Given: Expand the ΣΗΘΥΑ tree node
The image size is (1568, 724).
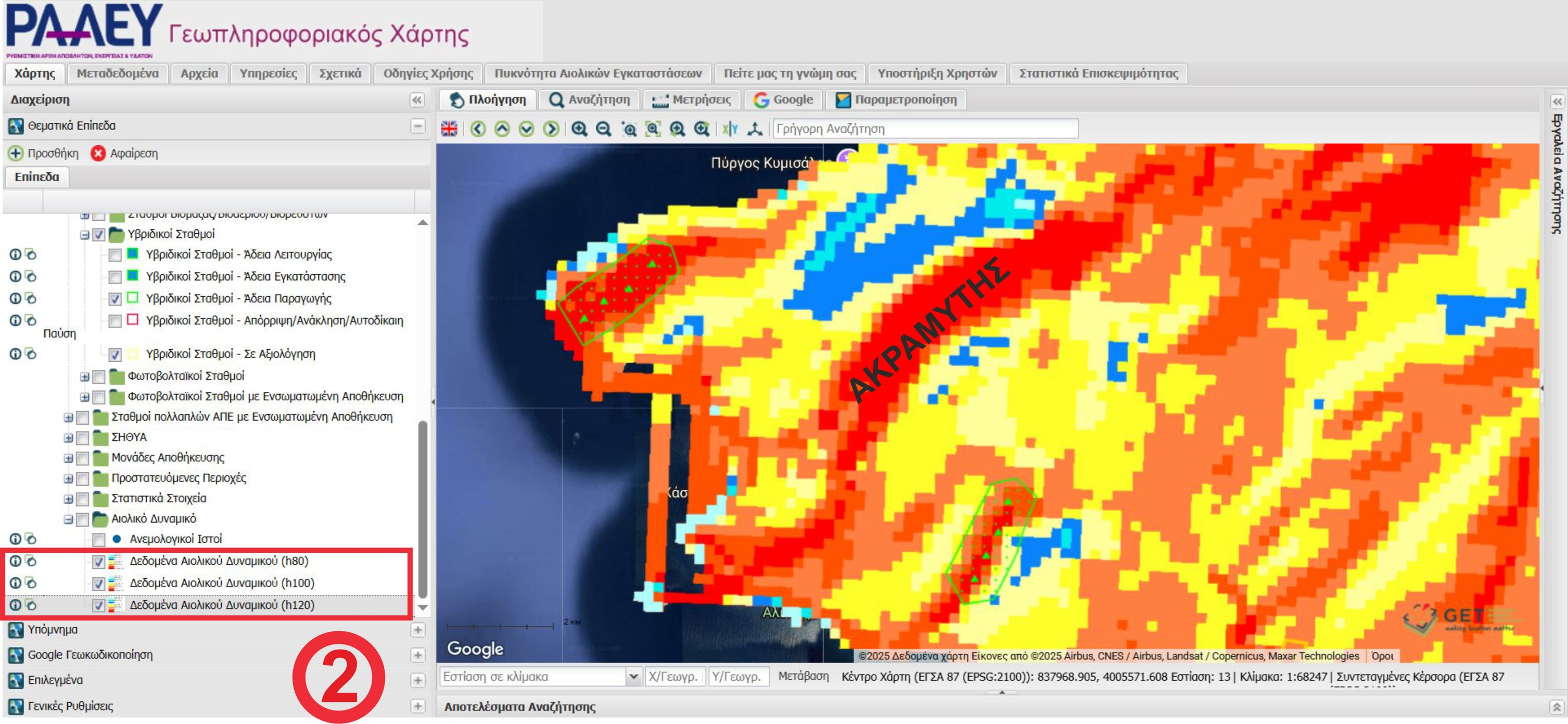Looking at the screenshot, I should coord(68,438).
